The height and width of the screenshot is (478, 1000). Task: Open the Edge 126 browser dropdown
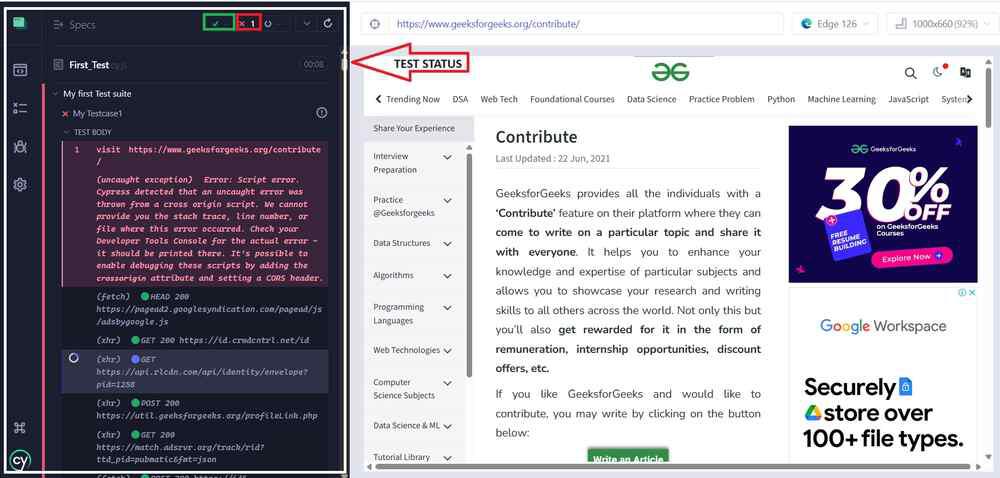[x=835, y=24]
